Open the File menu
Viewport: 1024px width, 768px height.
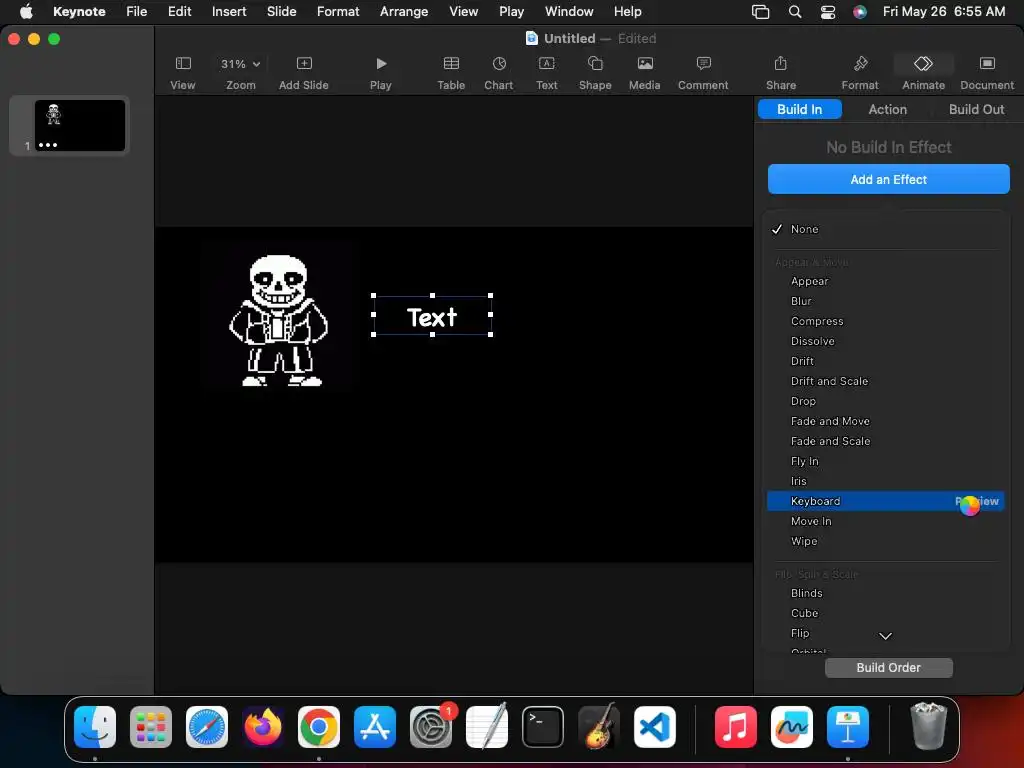point(136,12)
